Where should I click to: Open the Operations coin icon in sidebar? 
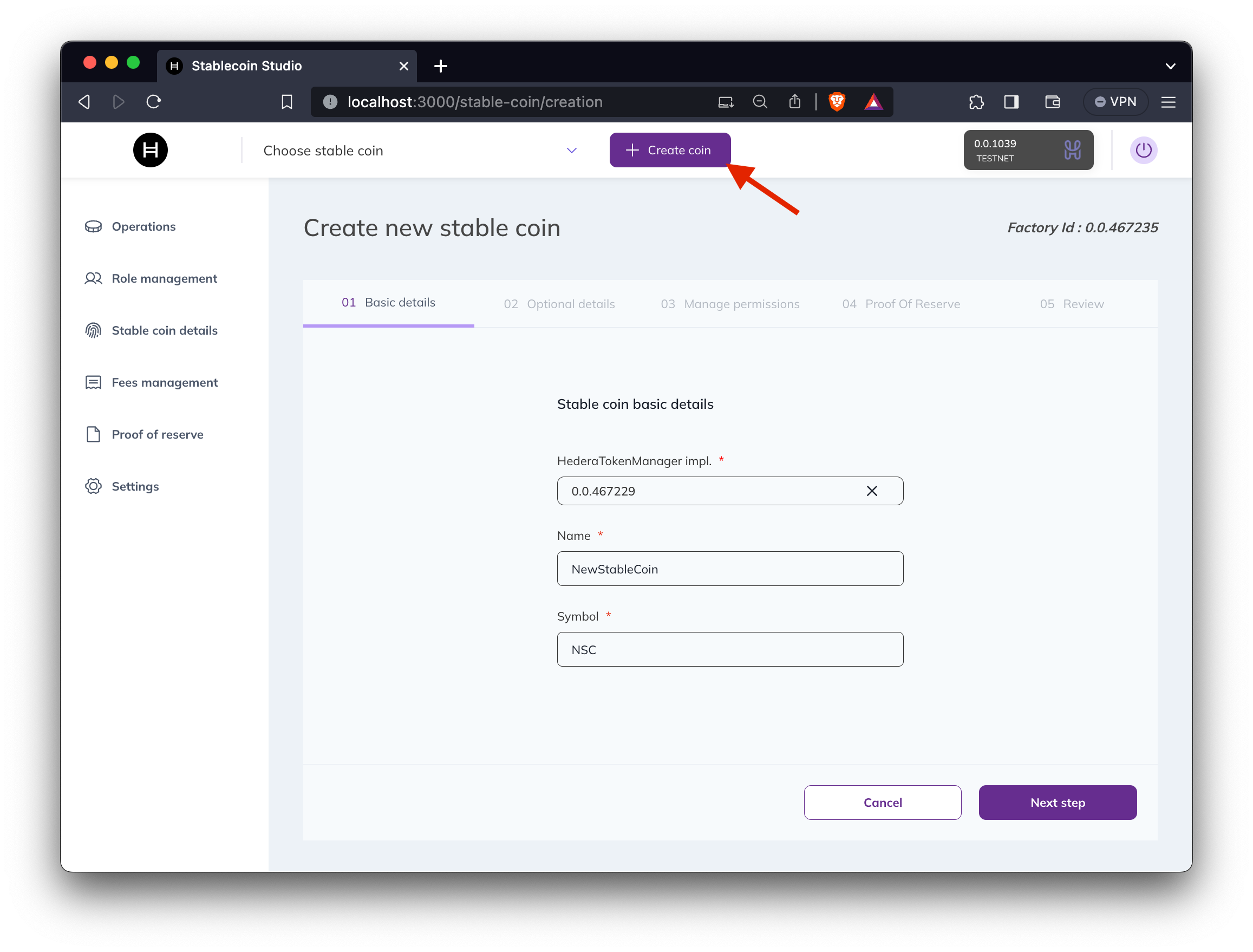coord(93,227)
